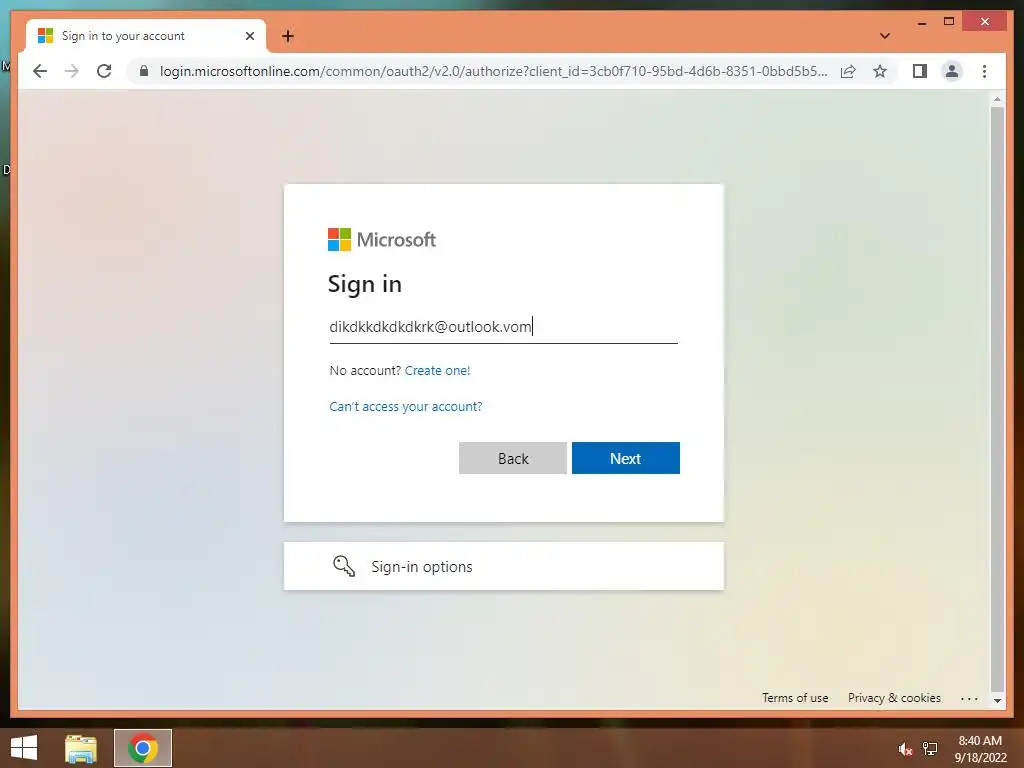This screenshot has height=768, width=1024.
Task: Click the blue Next button
Action: tap(626, 458)
